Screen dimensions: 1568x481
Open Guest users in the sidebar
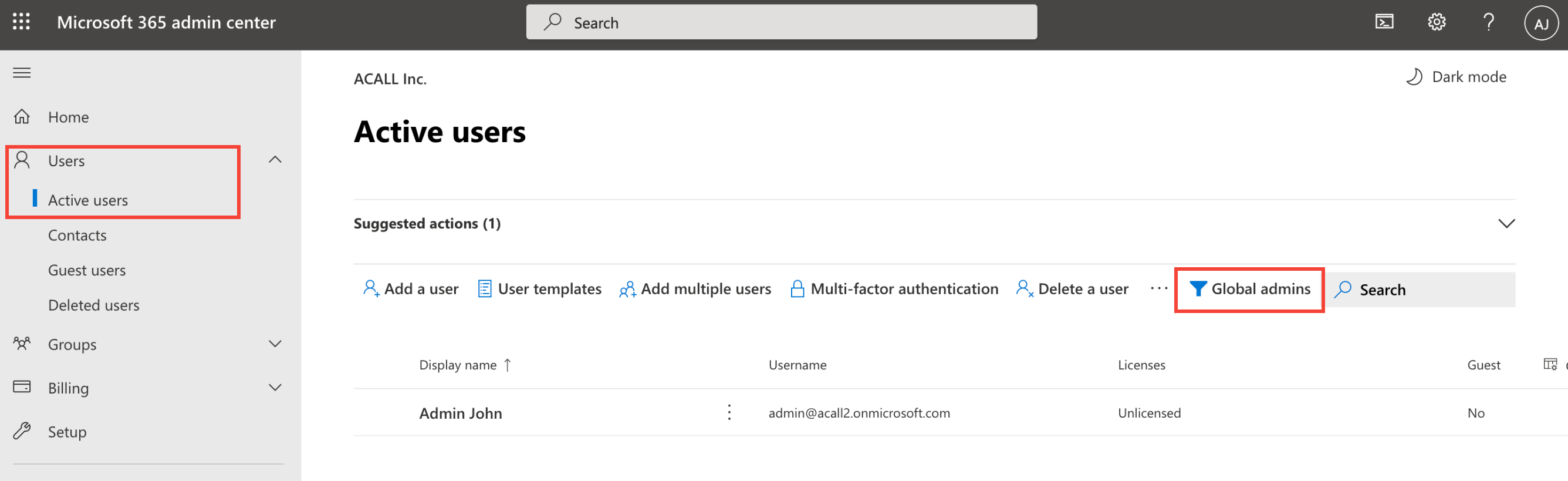click(87, 270)
